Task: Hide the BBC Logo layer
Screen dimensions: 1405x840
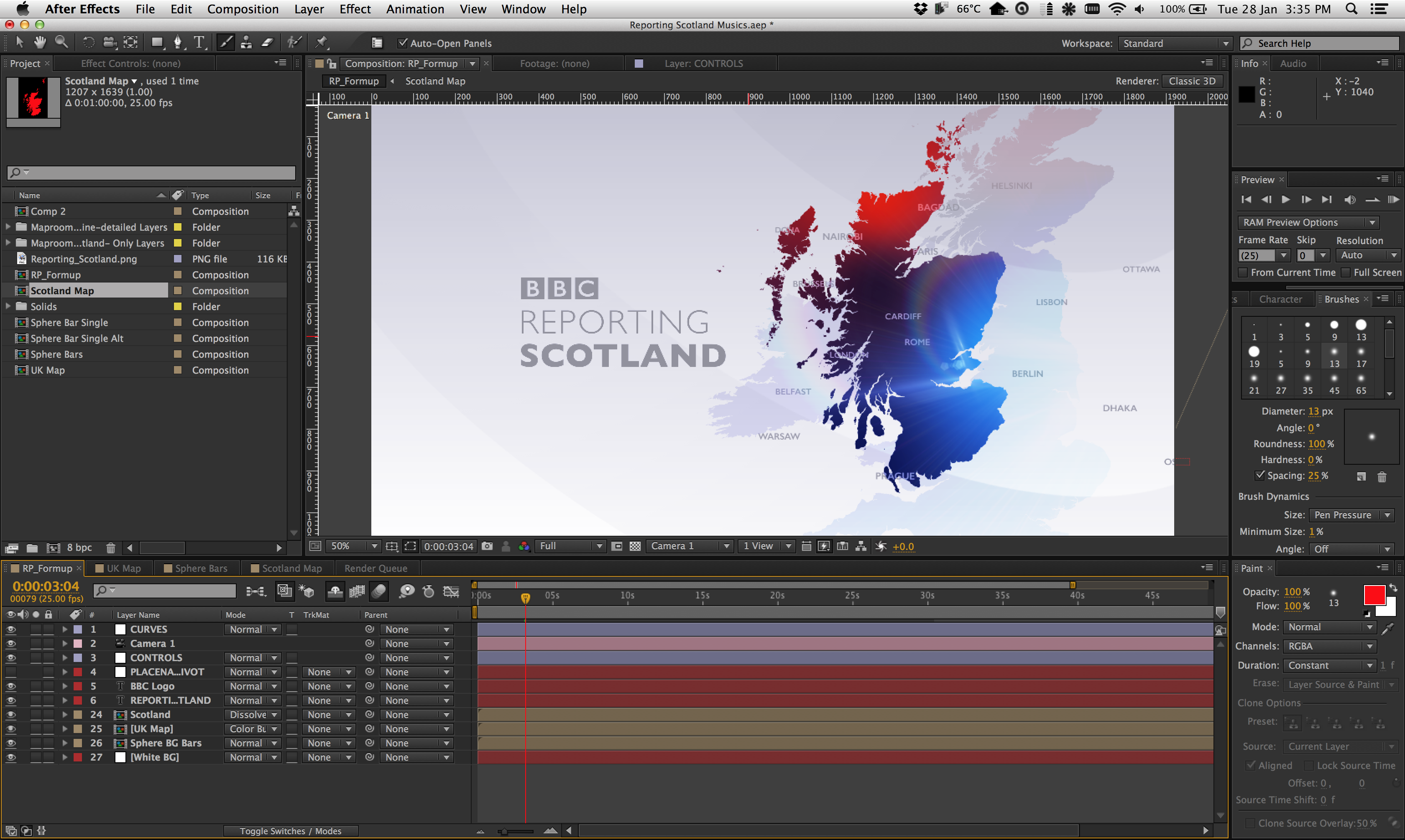Action: coord(11,686)
